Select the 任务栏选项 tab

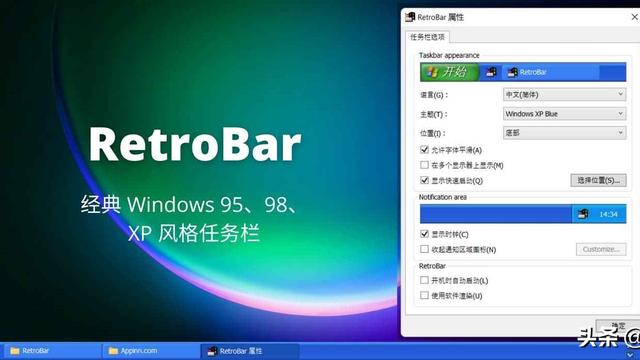click(x=427, y=37)
